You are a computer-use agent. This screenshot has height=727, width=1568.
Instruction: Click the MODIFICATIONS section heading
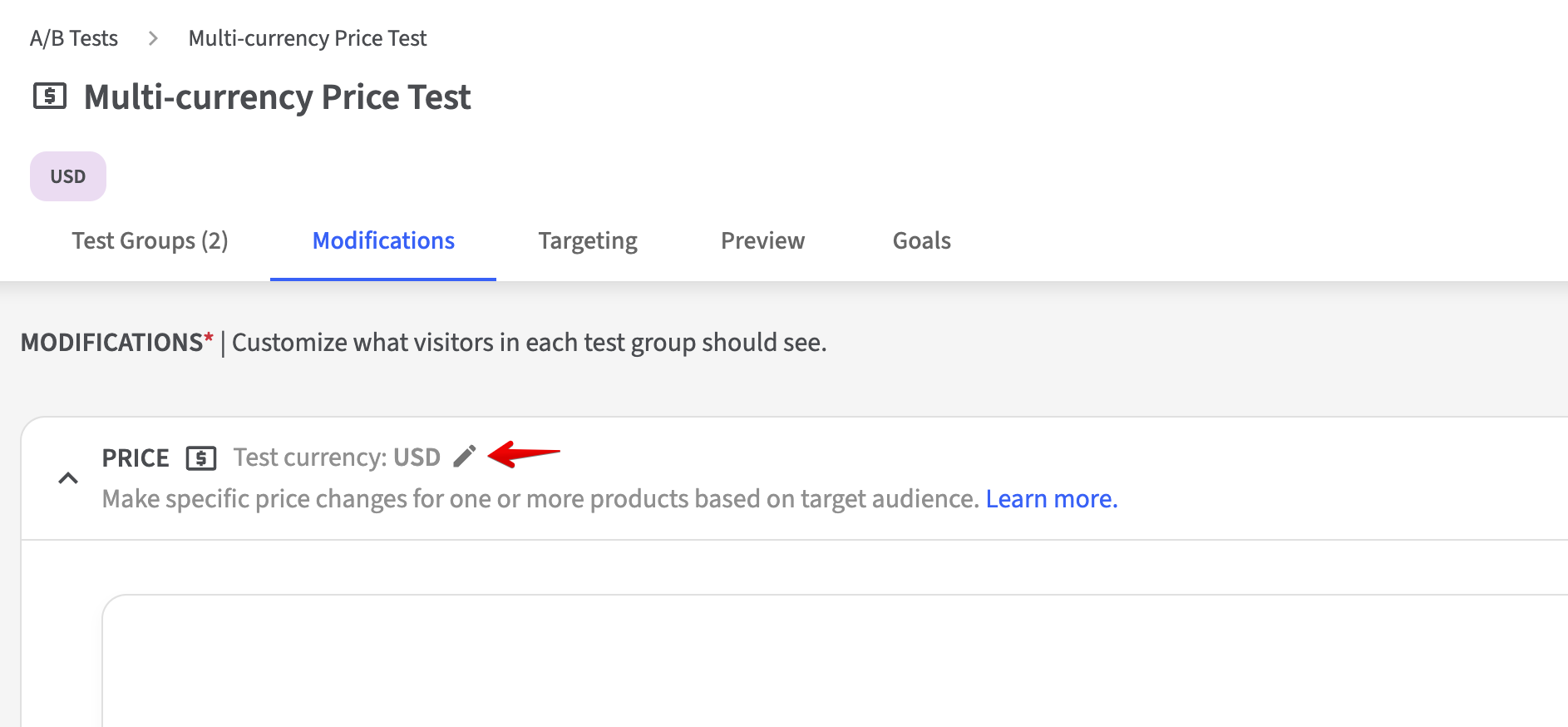pyautogui.click(x=112, y=343)
